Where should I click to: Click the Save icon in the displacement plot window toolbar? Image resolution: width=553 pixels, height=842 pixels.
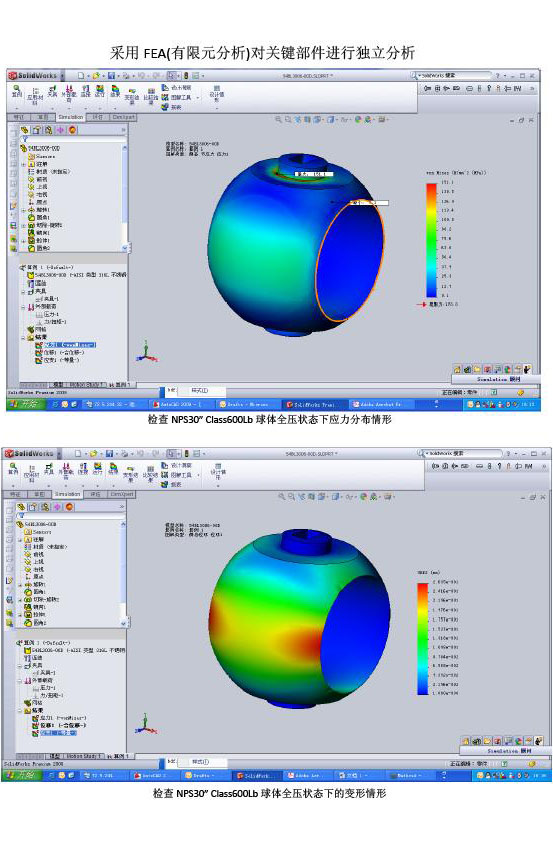(x=109, y=453)
